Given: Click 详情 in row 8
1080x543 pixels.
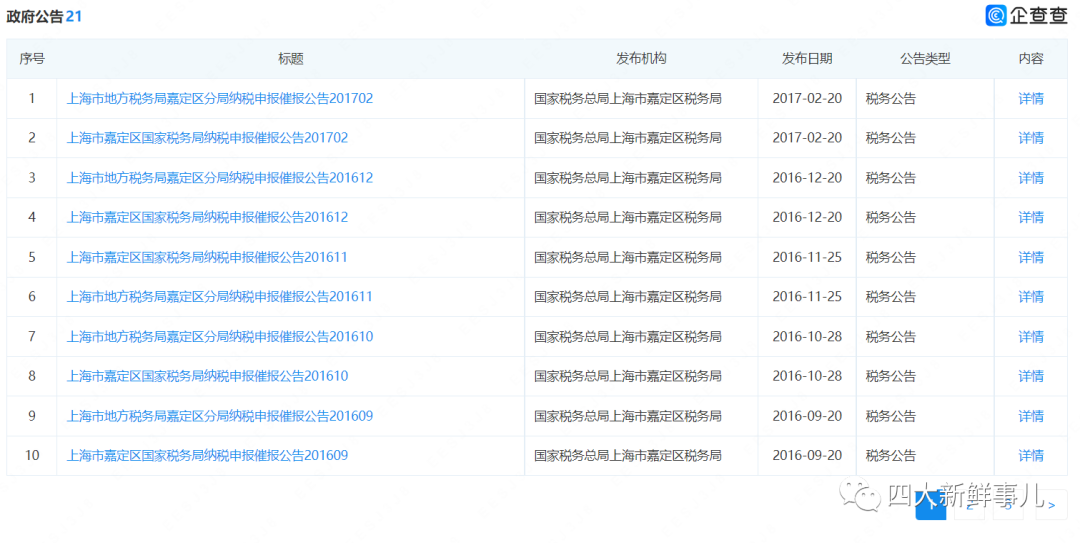Looking at the screenshot, I should (x=1031, y=376).
